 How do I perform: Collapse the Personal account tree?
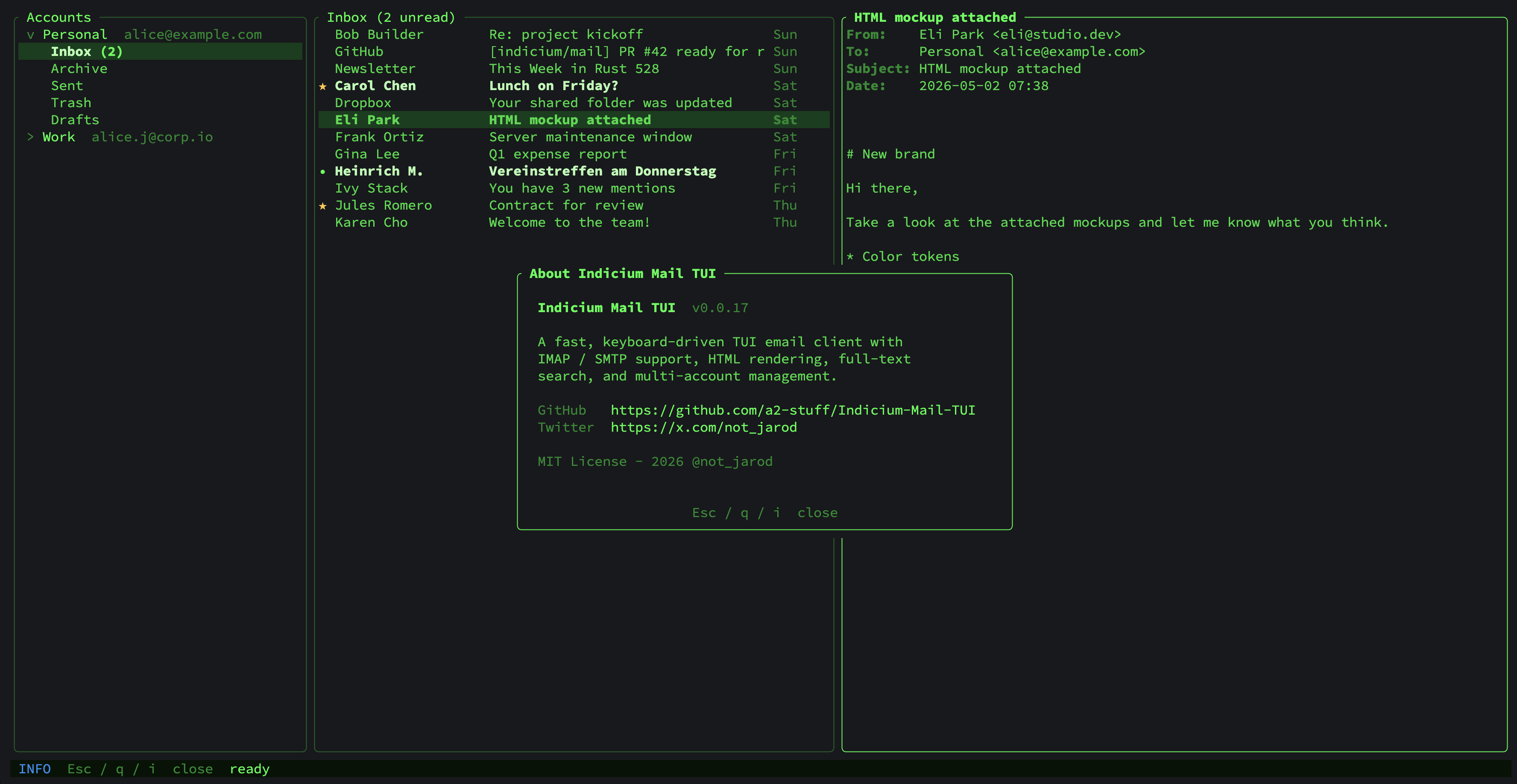click(x=31, y=35)
